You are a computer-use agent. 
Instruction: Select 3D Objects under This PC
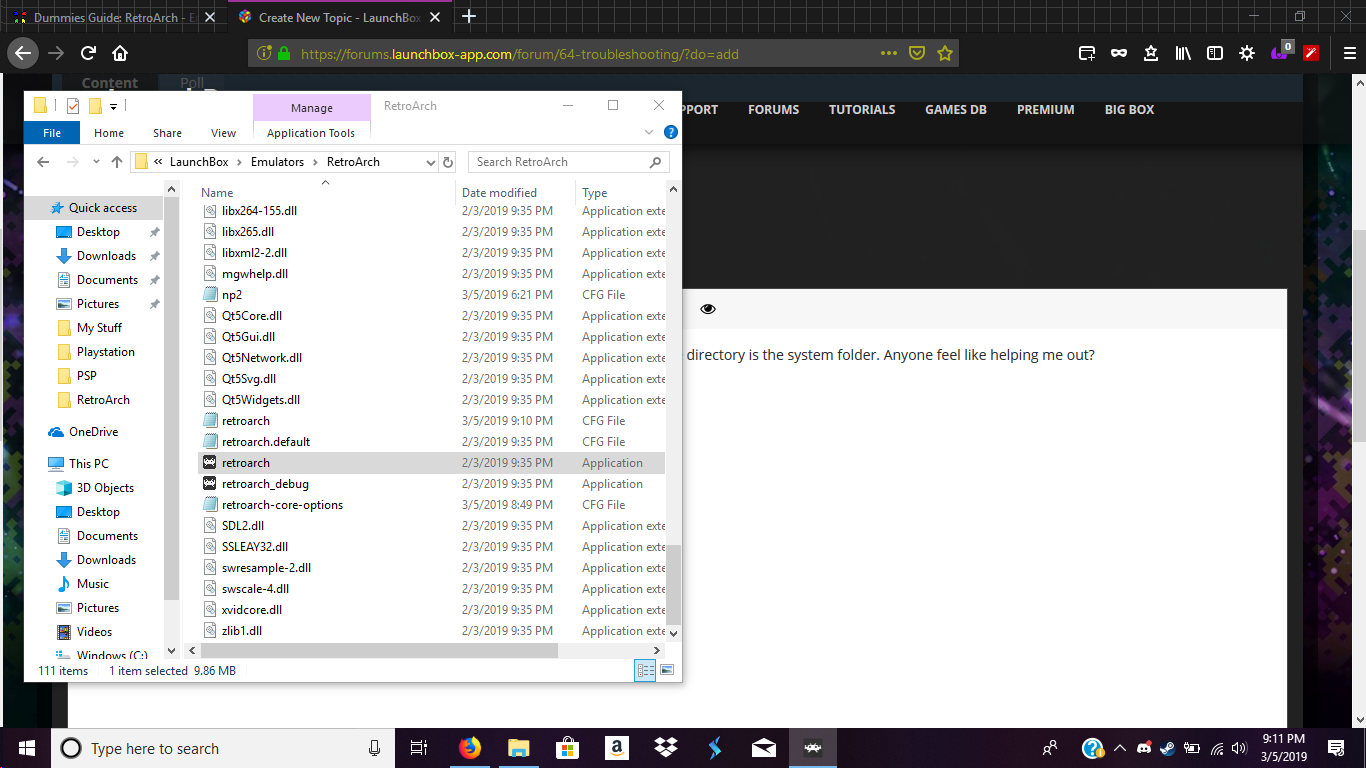point(105,488)
